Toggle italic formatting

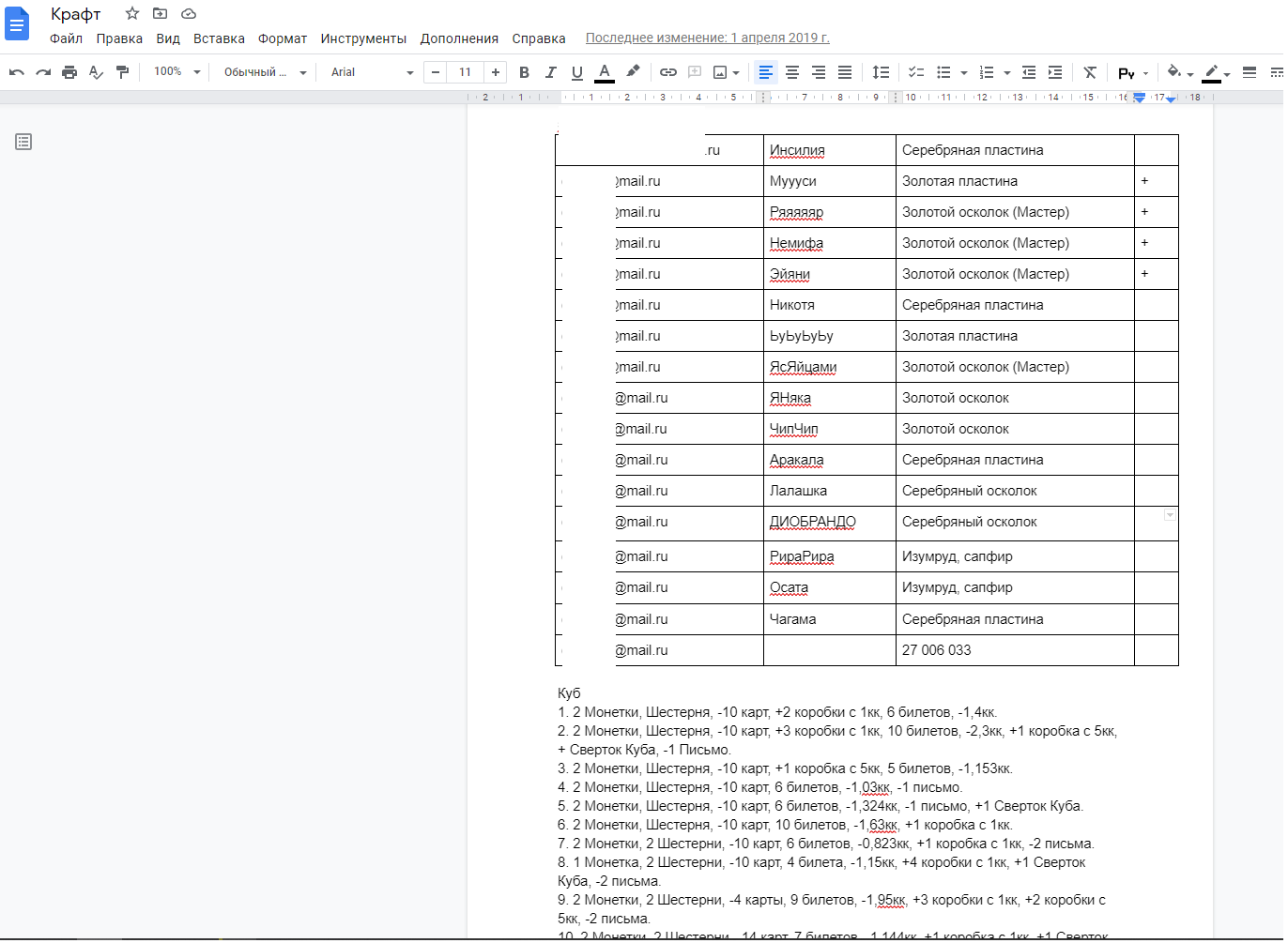point(551,72)
